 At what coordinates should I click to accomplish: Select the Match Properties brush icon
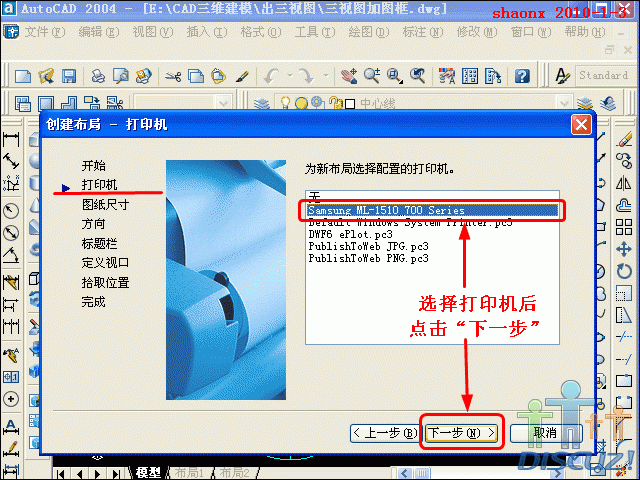click(x=242, y=76)
